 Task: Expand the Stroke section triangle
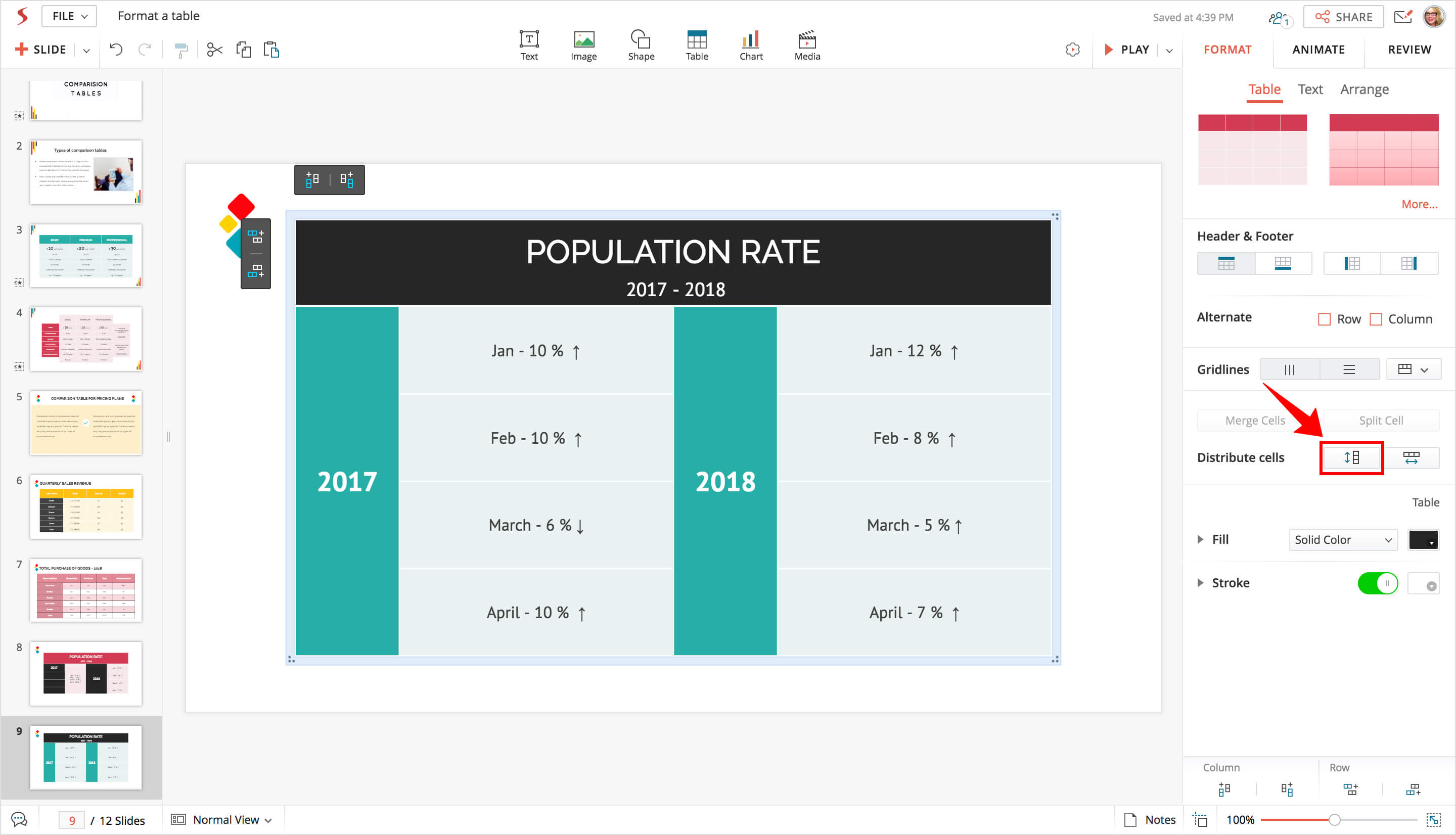[1200, 583]
